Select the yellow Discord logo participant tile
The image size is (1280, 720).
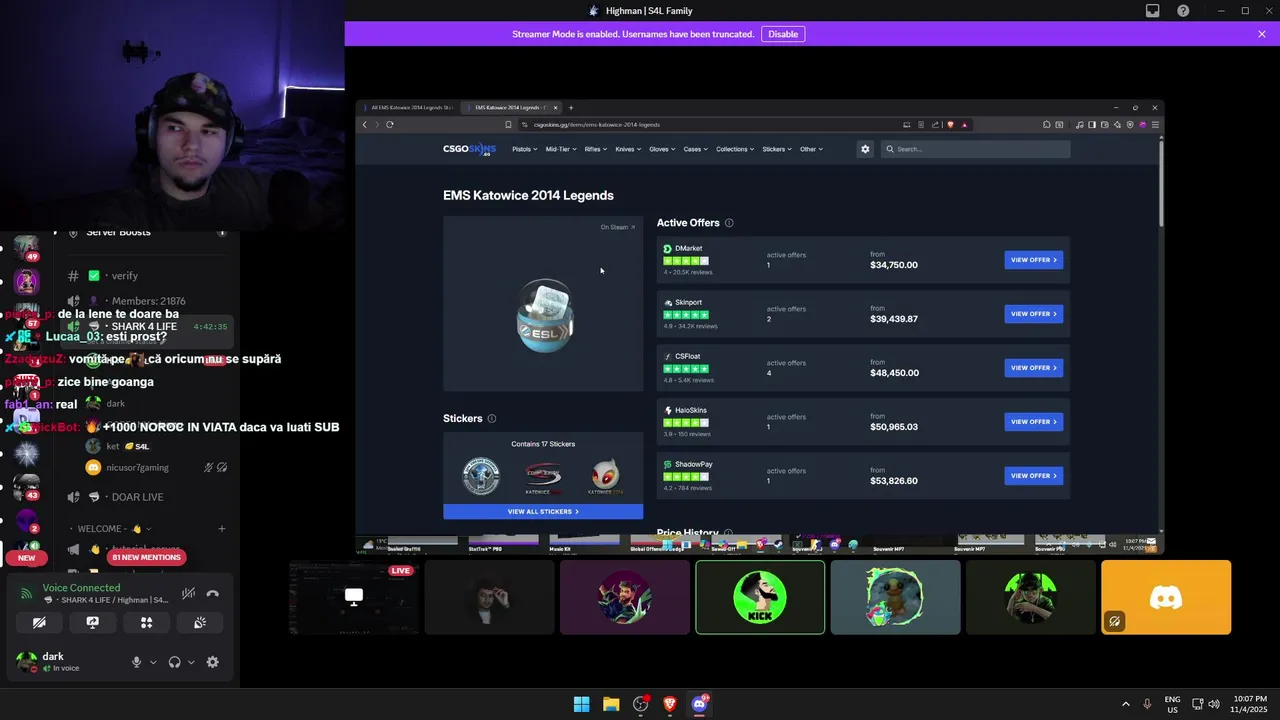pyautogui.click(x=1166, y=597)
